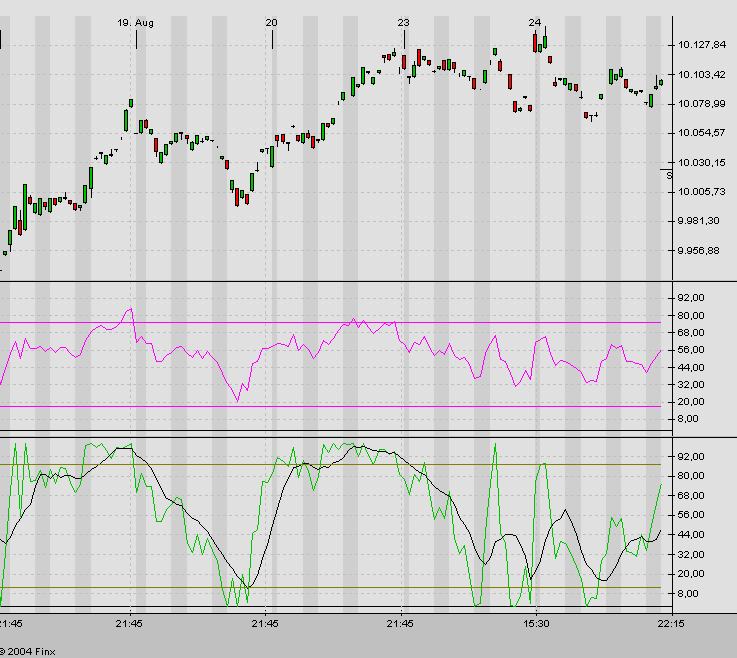Viewport: 737px width, 658px height.
Task: Click the divider between price and middle panel
Action: (x=330, y=282)
